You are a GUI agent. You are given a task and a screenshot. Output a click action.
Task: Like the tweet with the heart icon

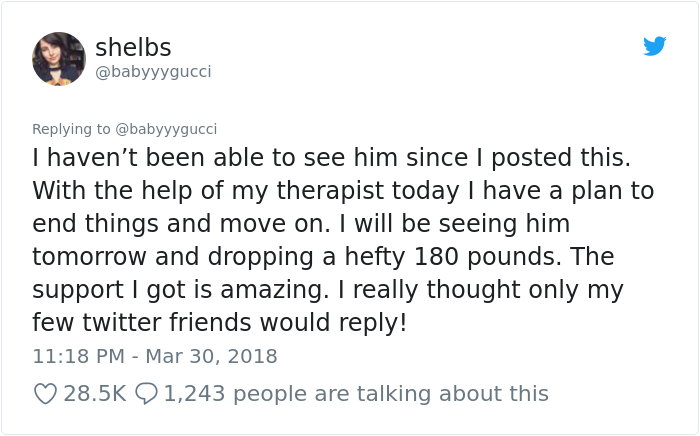coord(45,394)
